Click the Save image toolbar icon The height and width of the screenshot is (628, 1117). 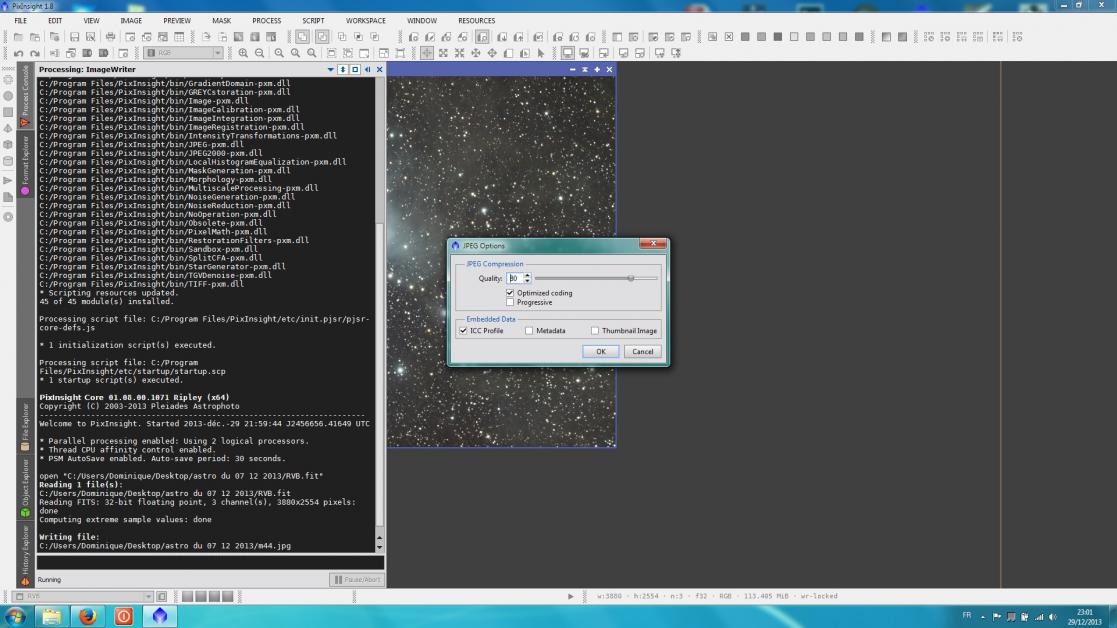tap(74, 37)
